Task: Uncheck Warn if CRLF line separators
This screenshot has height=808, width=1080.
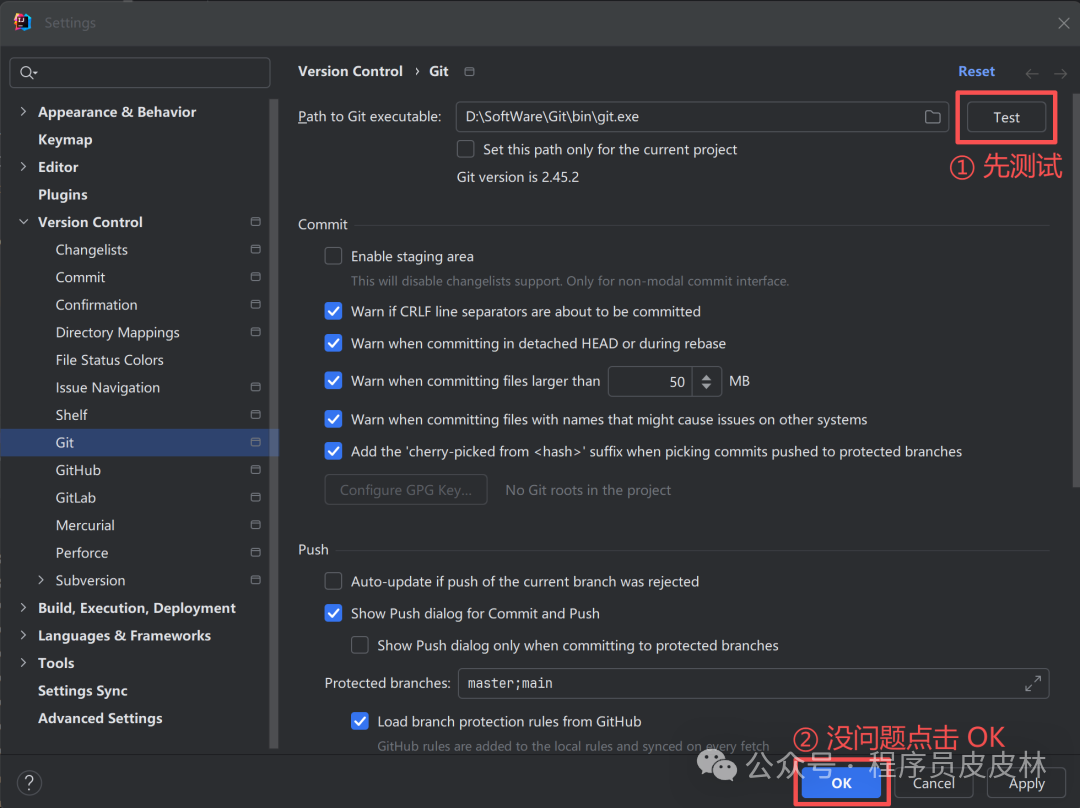Action: [x=333, y=311]
